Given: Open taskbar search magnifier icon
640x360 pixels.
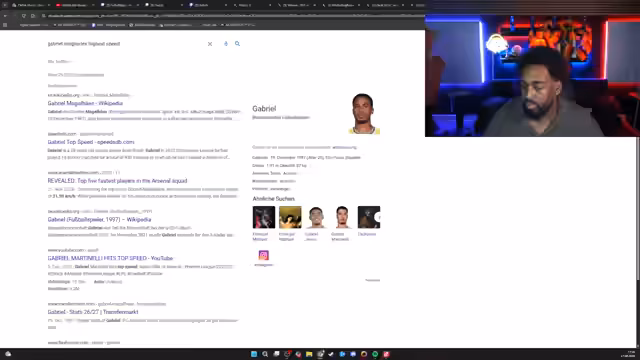Looking at the screenshot, I should point(265,354).
